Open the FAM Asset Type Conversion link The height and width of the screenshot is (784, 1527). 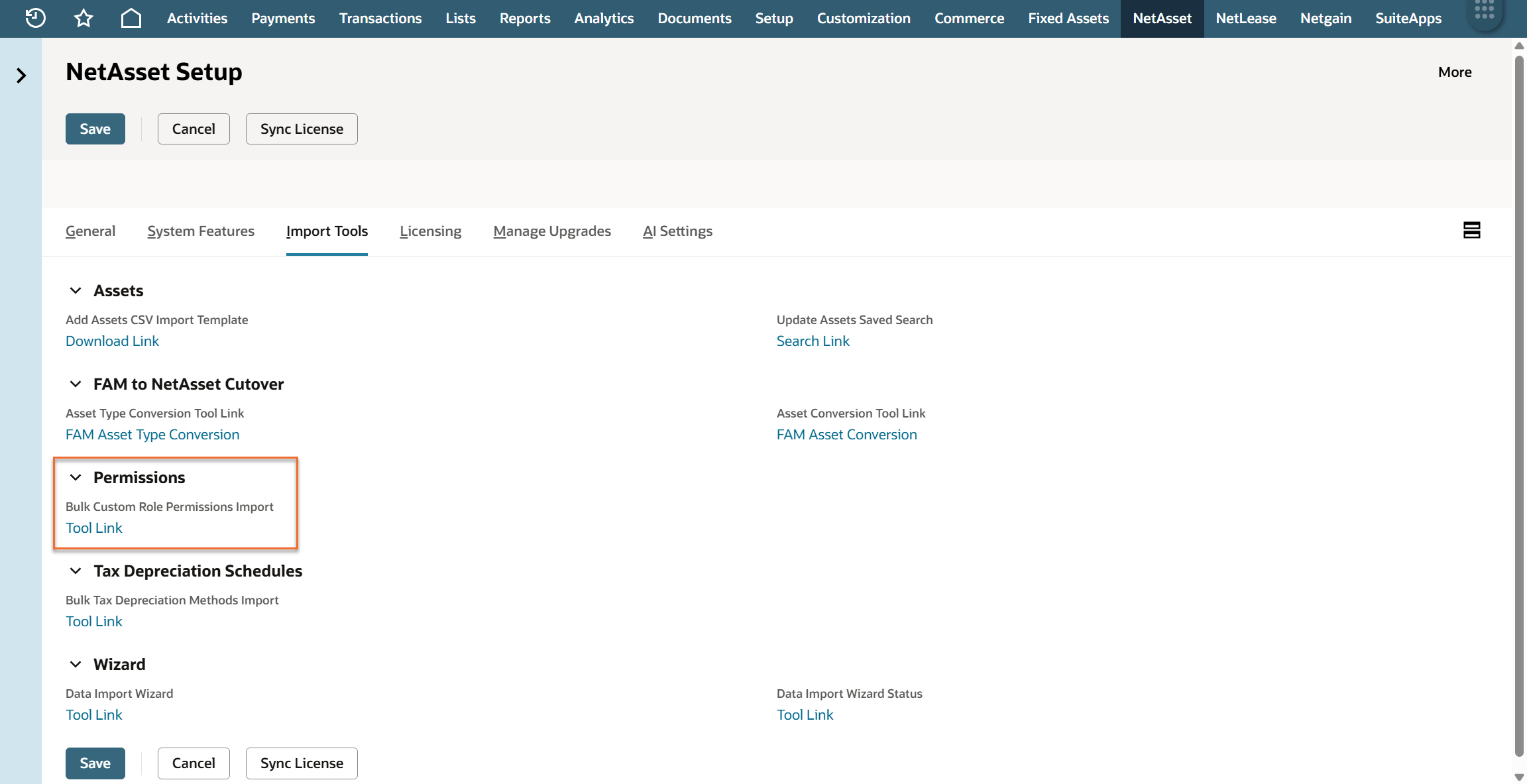coord(152,434)
